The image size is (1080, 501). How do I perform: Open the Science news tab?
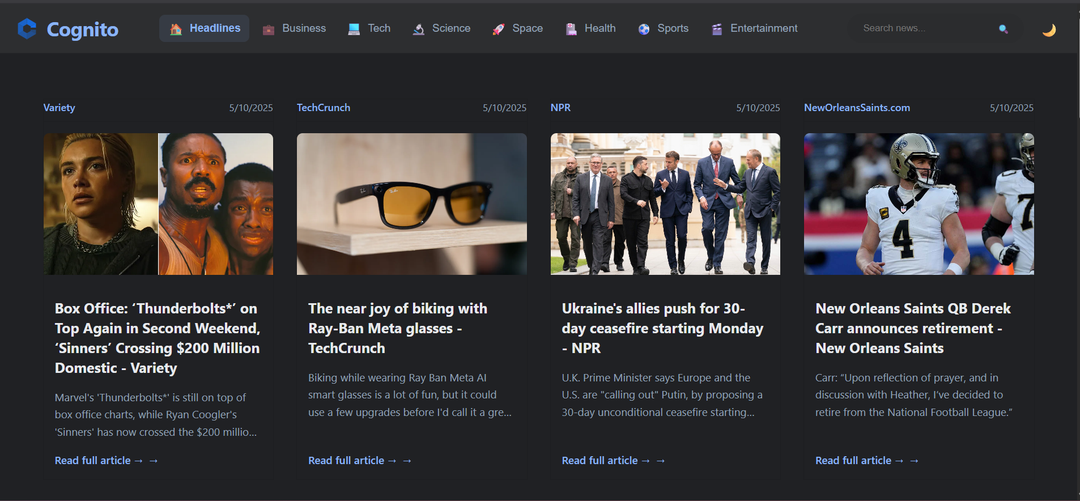442,28
